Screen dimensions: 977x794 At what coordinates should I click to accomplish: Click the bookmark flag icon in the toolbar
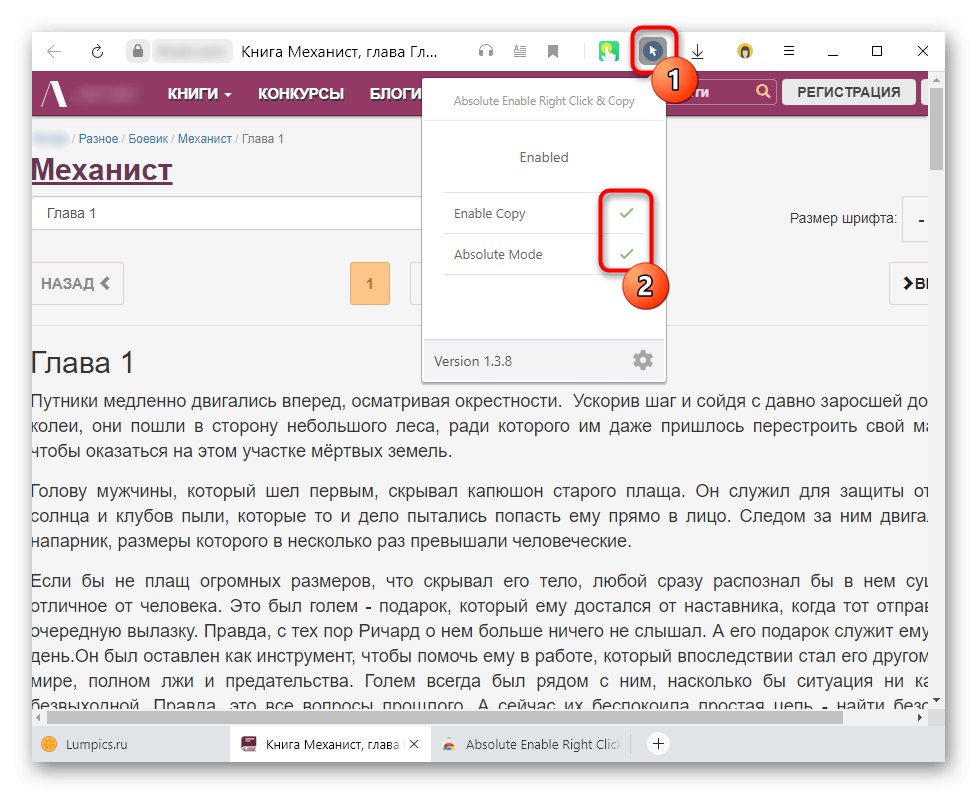point(553,51)
